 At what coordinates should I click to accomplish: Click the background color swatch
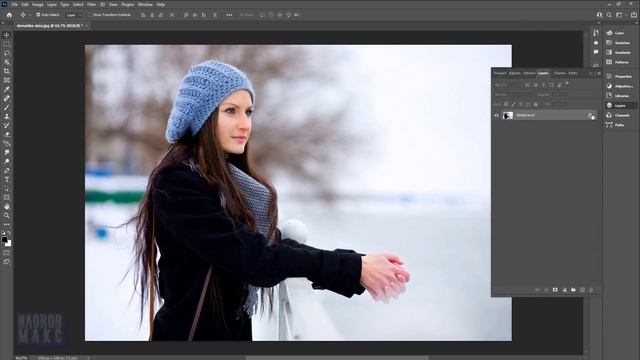click(x=9, y=244)
